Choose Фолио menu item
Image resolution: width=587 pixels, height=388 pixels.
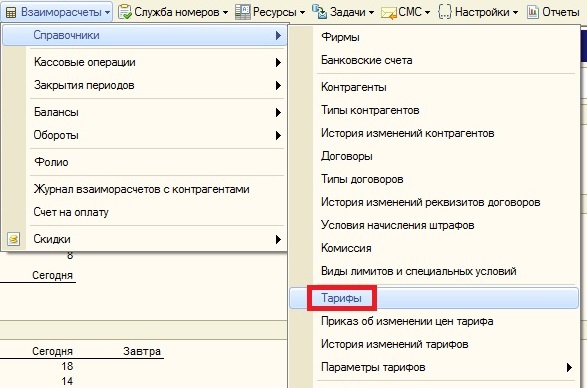[x=145, y=162]
